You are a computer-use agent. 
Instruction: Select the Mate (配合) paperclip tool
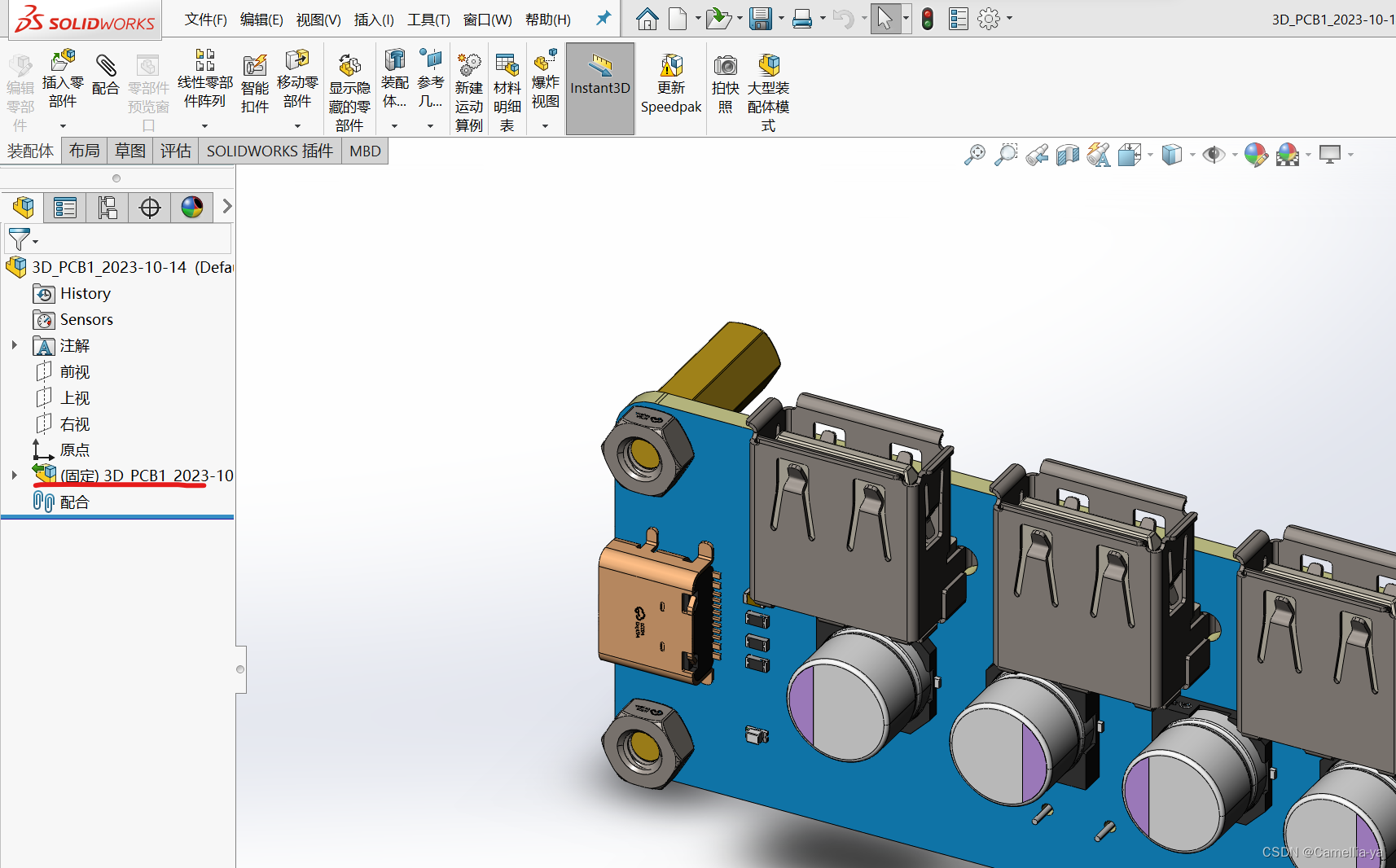click(106, 65)
